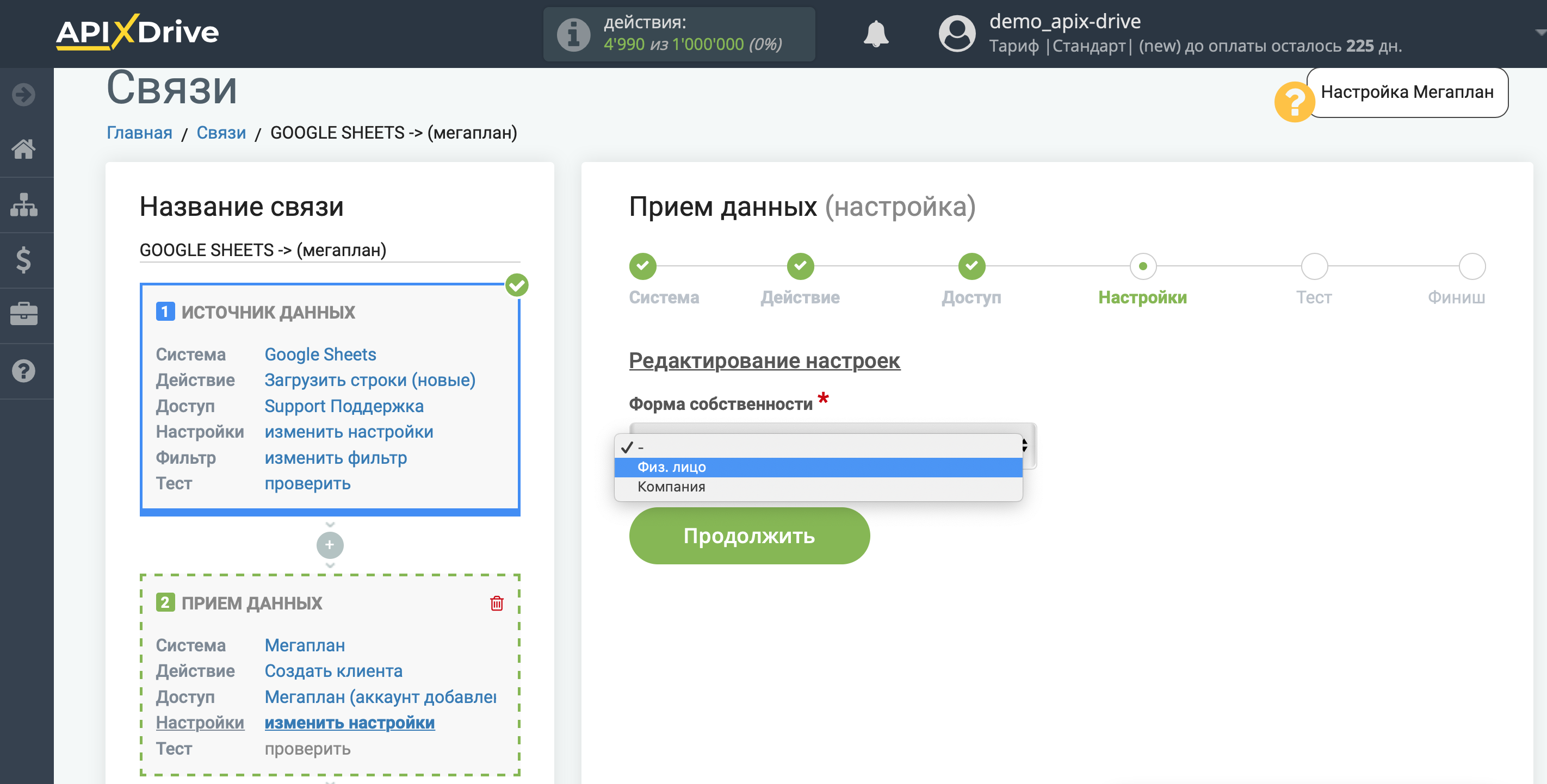Open connections sitemap icon in sidebar
This screenshot has height=784, width=1547.
(24, 205)
